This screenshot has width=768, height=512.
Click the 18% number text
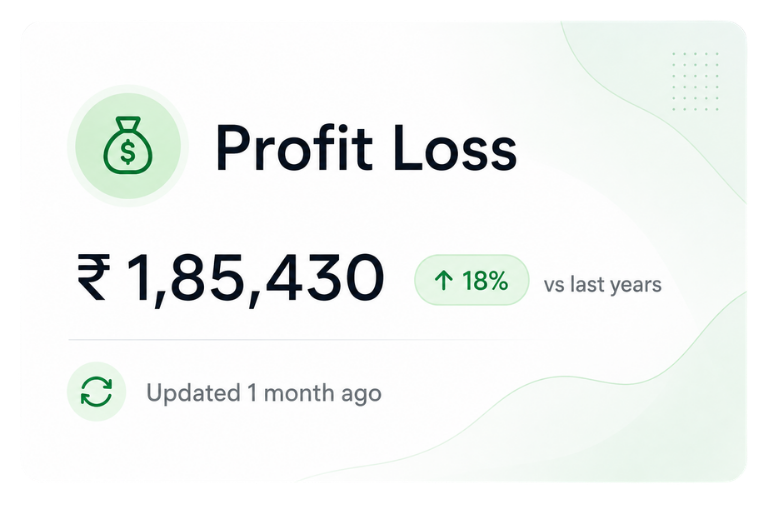pos(485,281)
